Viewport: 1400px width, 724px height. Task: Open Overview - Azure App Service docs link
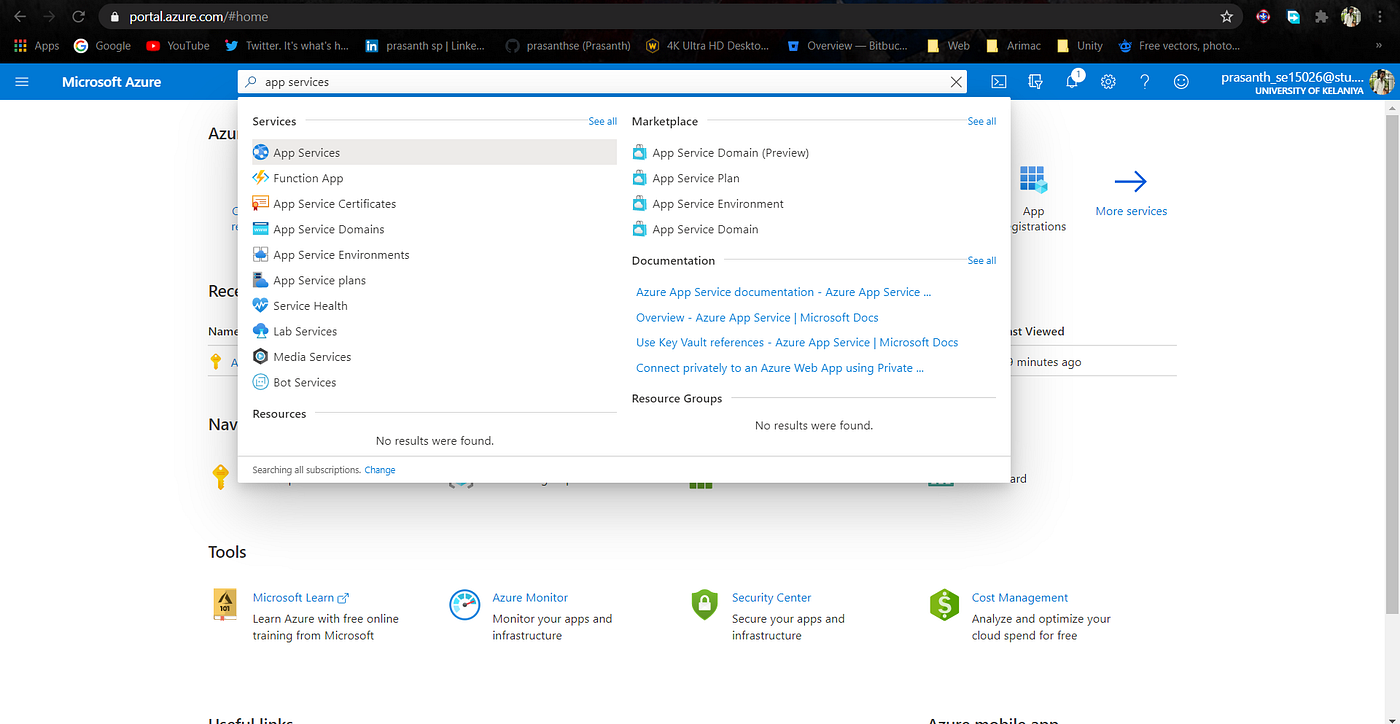tap(757, 317)
